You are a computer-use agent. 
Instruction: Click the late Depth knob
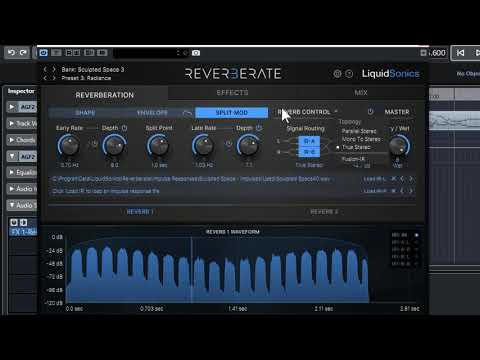click(249, 146)
